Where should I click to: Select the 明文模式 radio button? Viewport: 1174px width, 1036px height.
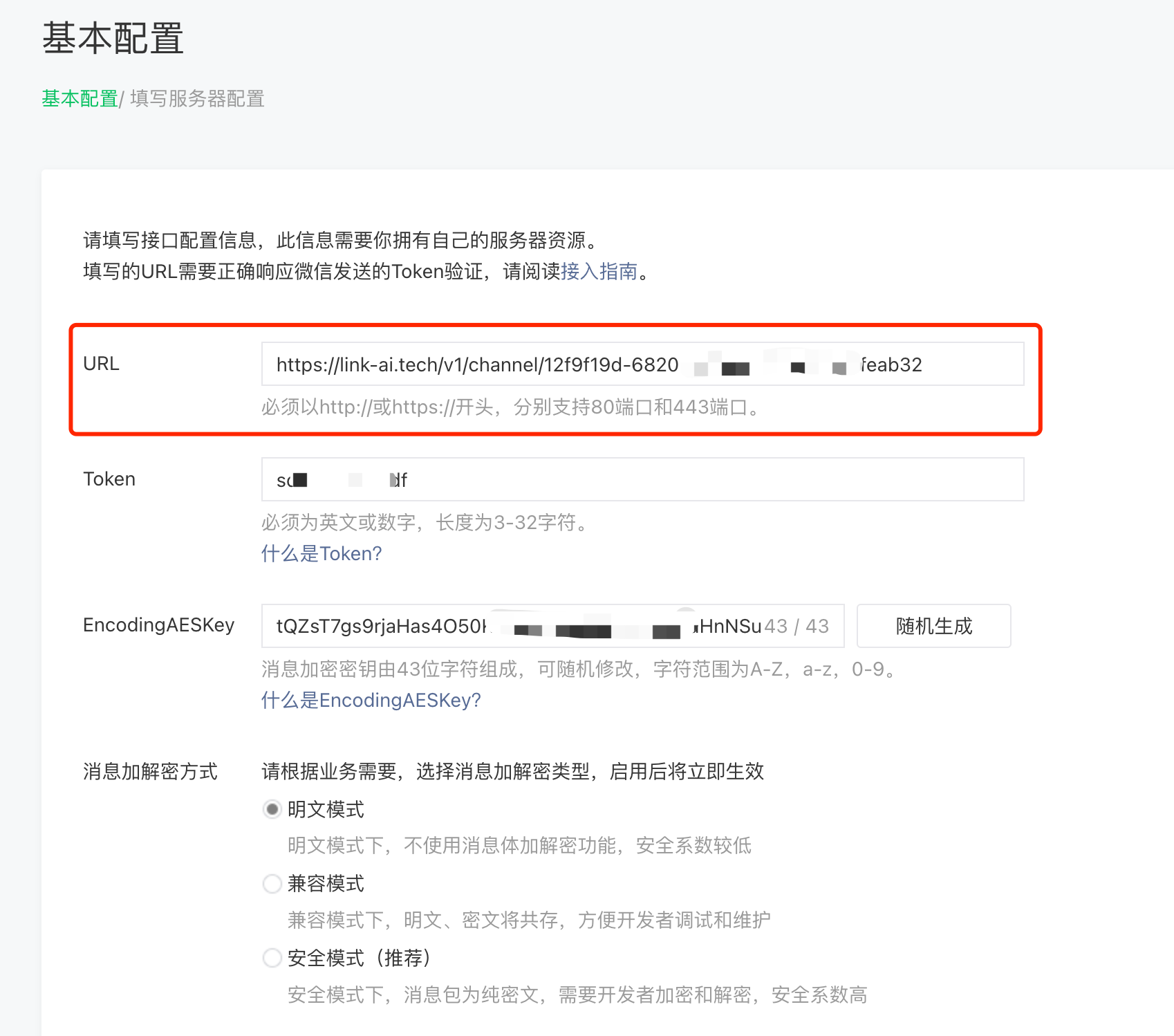pos(272,809)
